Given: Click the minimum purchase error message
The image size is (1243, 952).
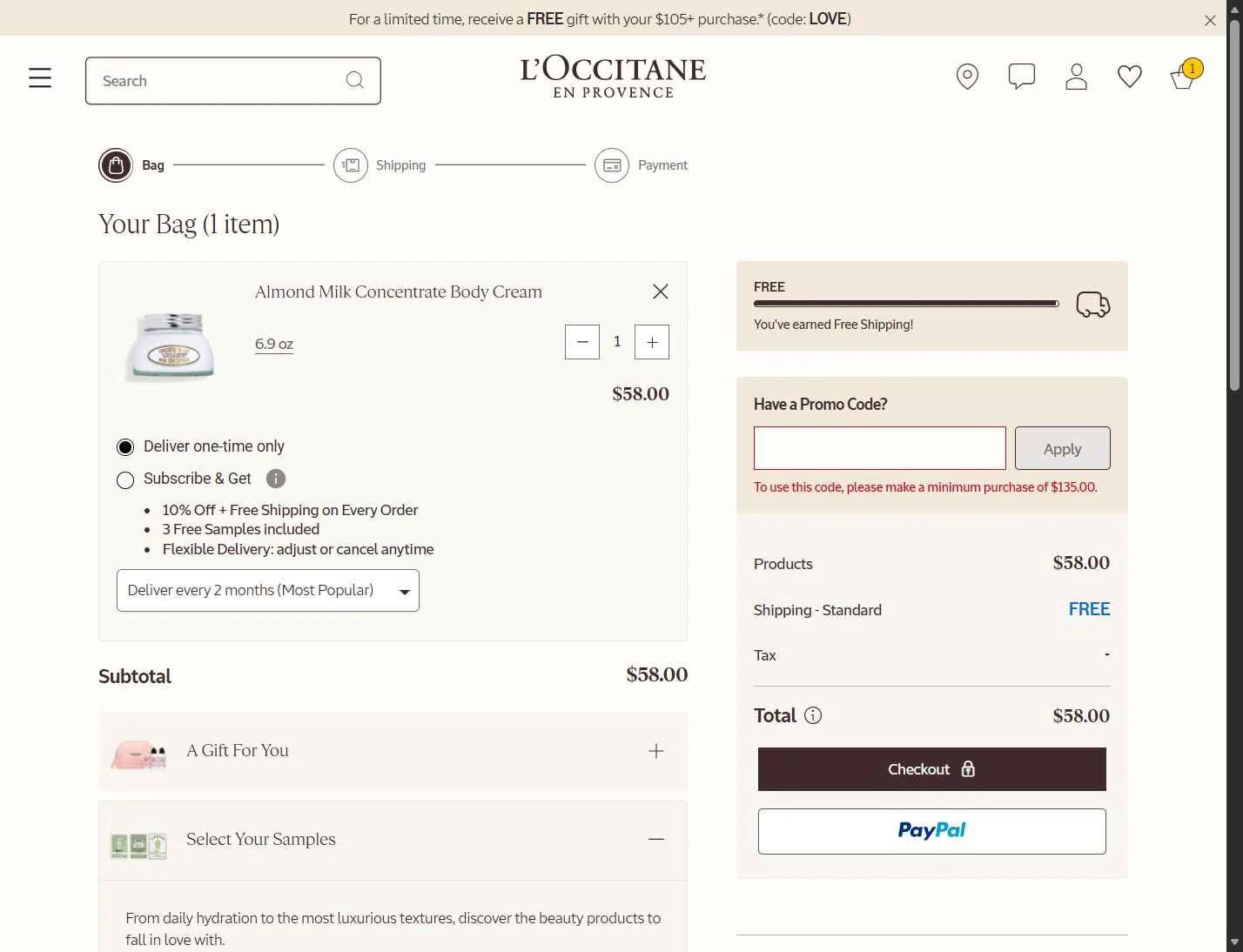Looking at the screenshot, I should pos(926,487).
